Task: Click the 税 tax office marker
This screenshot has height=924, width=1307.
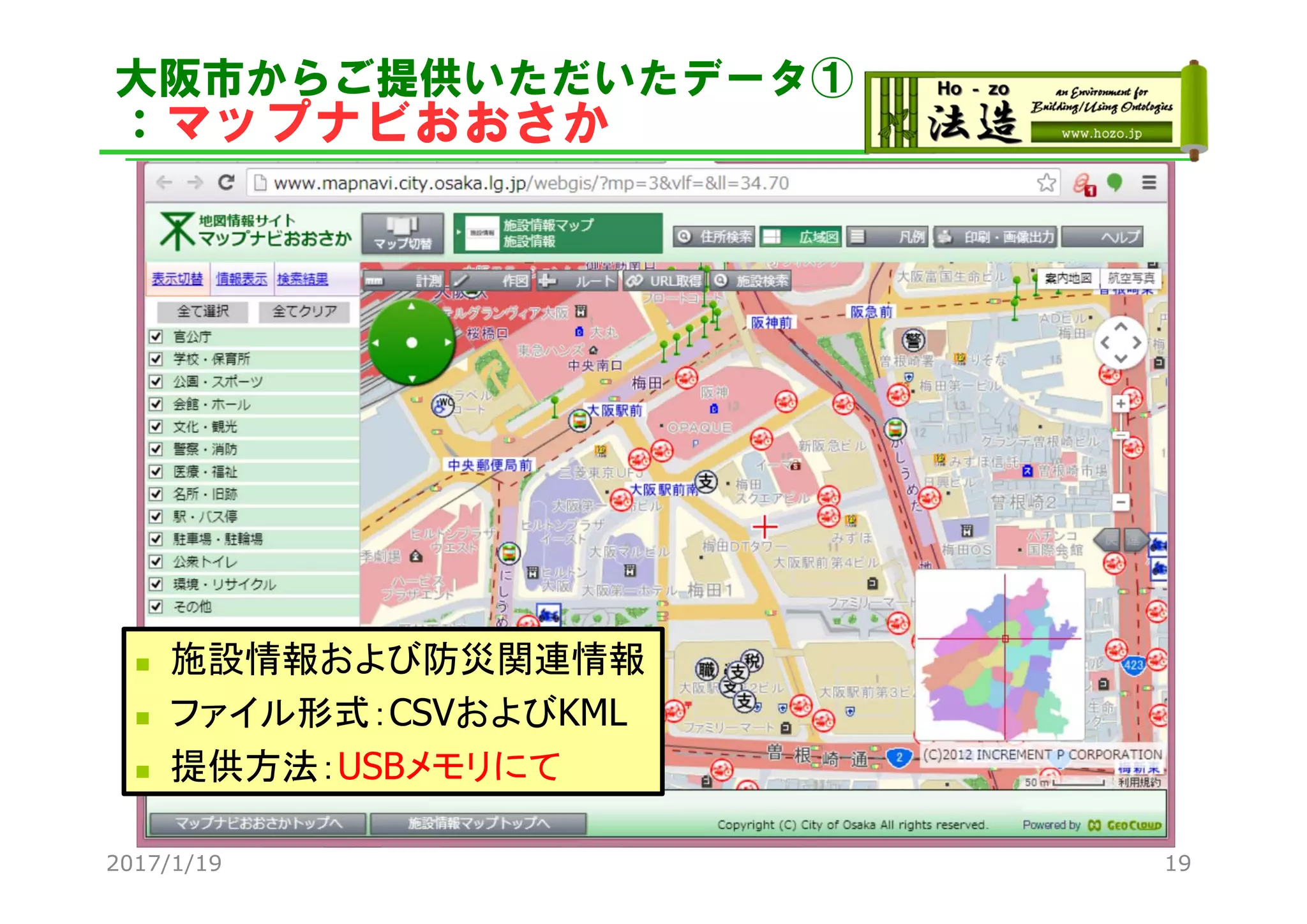Action: pyautogui.click(x=752, y=660)
